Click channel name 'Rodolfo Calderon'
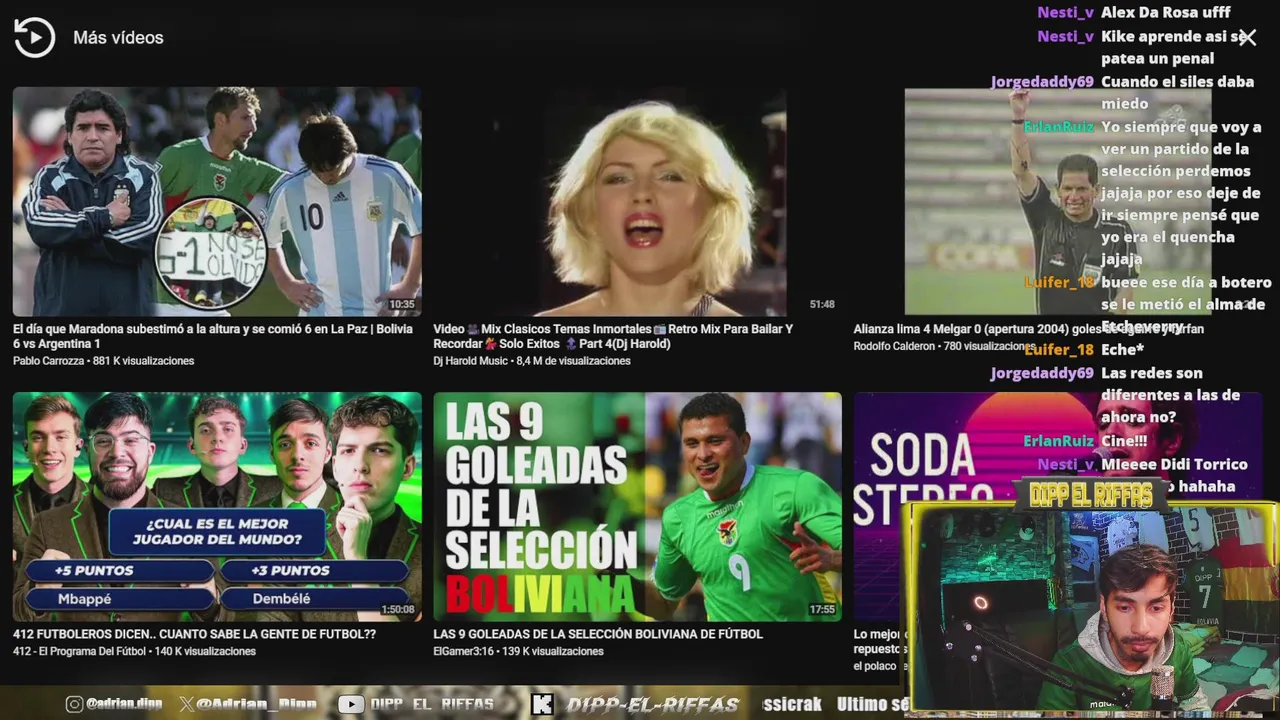This screenshot has height=720, width=1280. tap(895, 346)
